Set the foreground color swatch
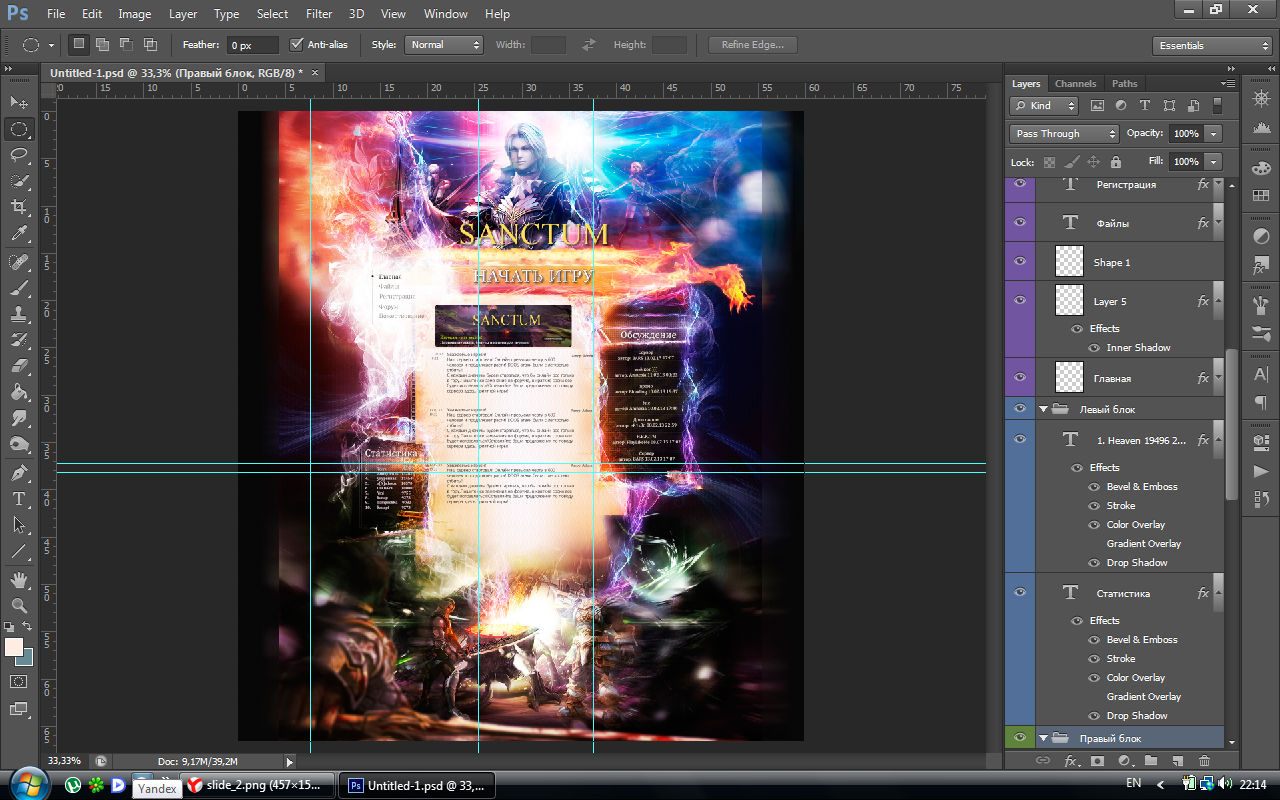Image resolution: width=1280 pixels, height=800 pixels. coord(14,647)
